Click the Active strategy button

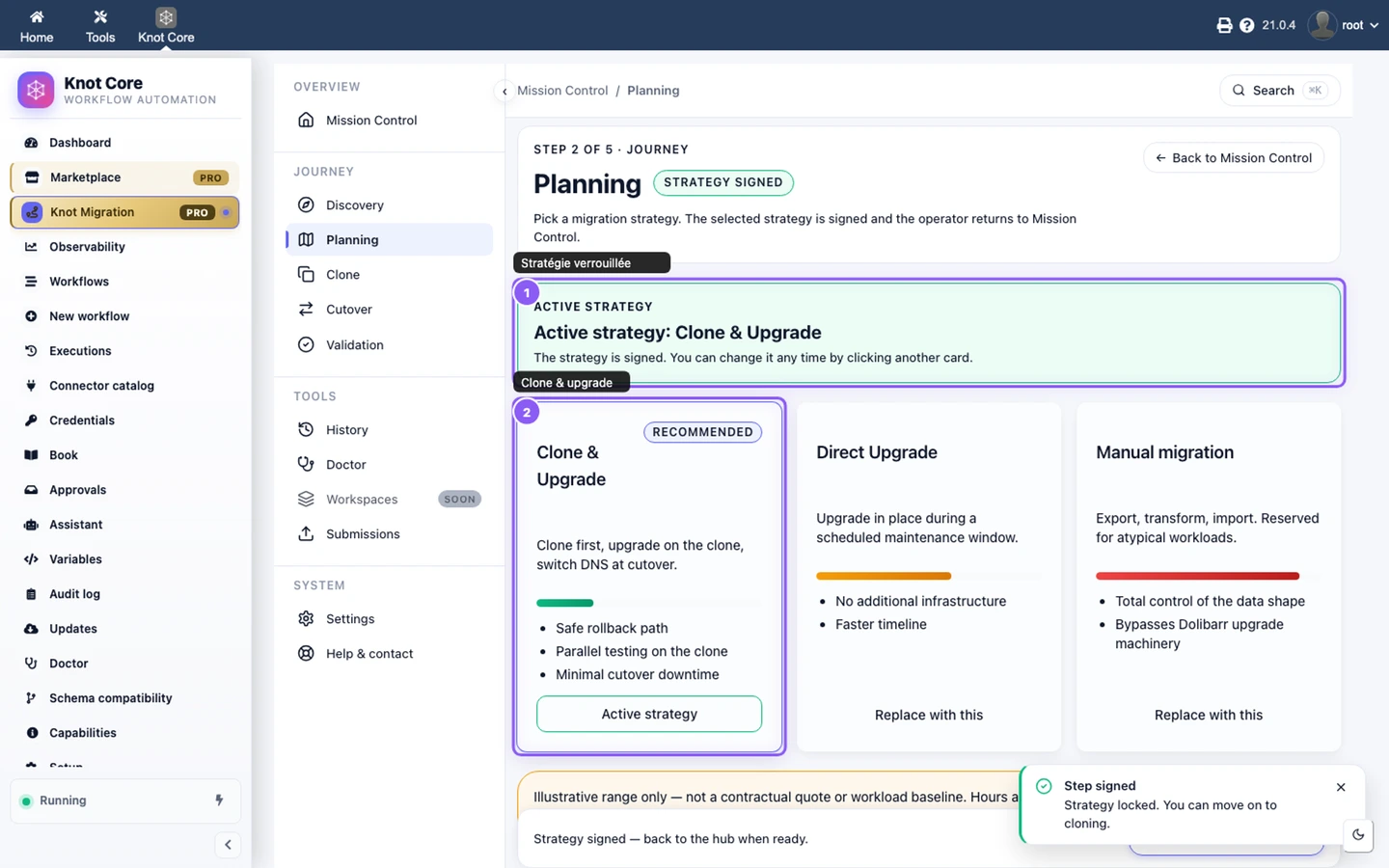click(x=649, y=714)
